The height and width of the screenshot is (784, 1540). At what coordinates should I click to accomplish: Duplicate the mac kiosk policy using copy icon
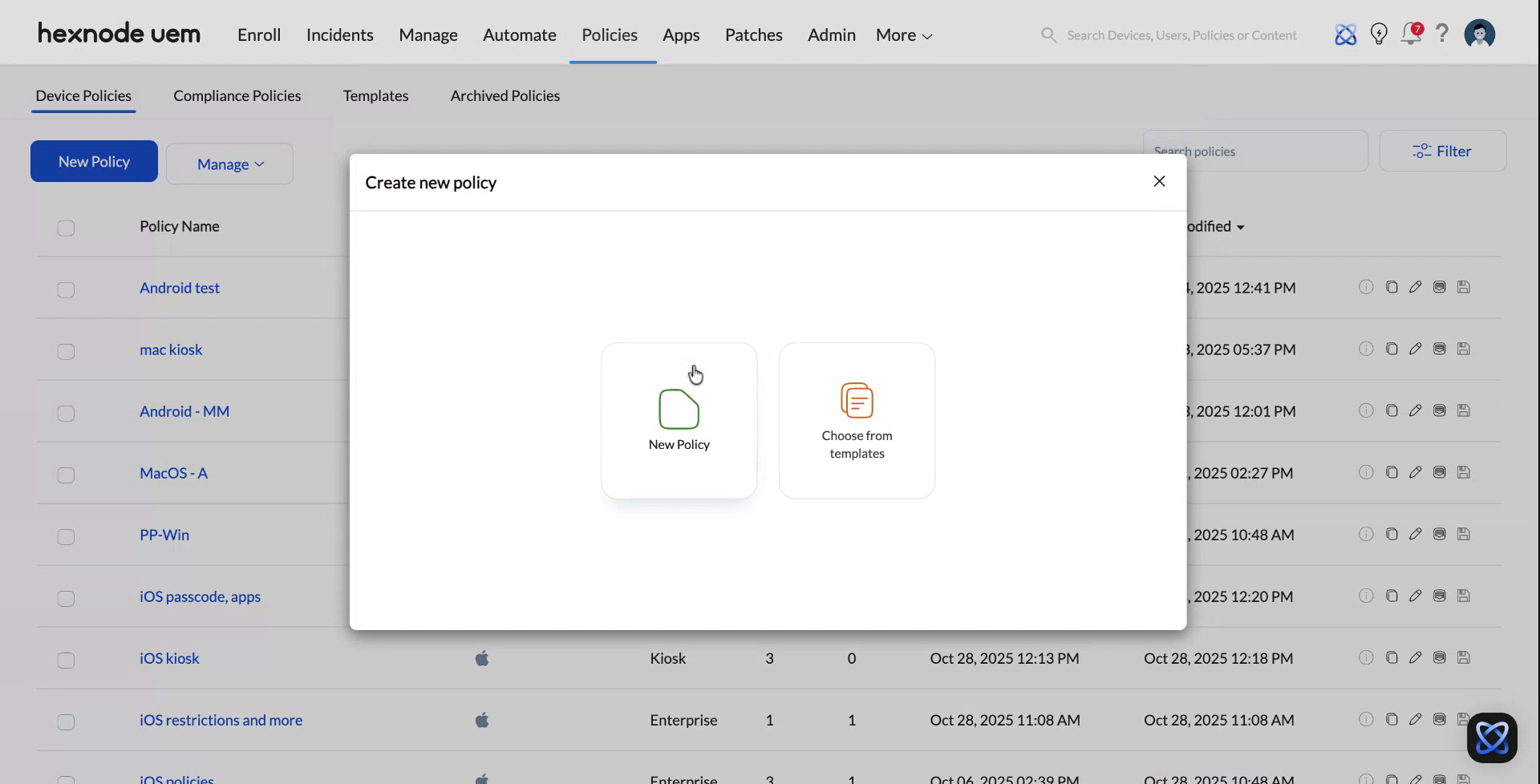tap(1392, 349)
